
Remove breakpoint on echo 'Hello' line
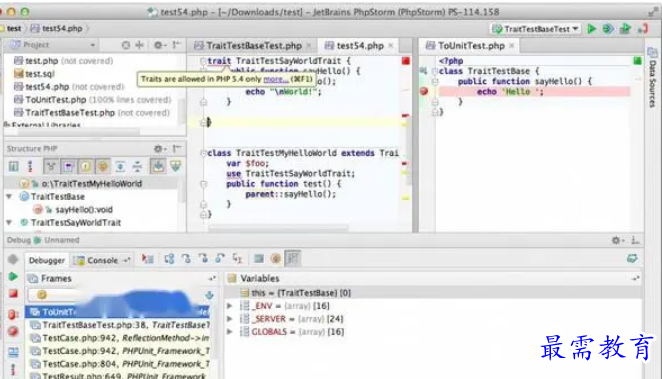pyautogui.click(x=424, y=91)
